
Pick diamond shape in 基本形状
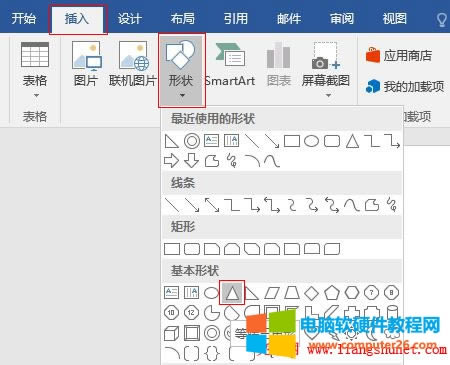pyautogui.click(x=312, y=293)
